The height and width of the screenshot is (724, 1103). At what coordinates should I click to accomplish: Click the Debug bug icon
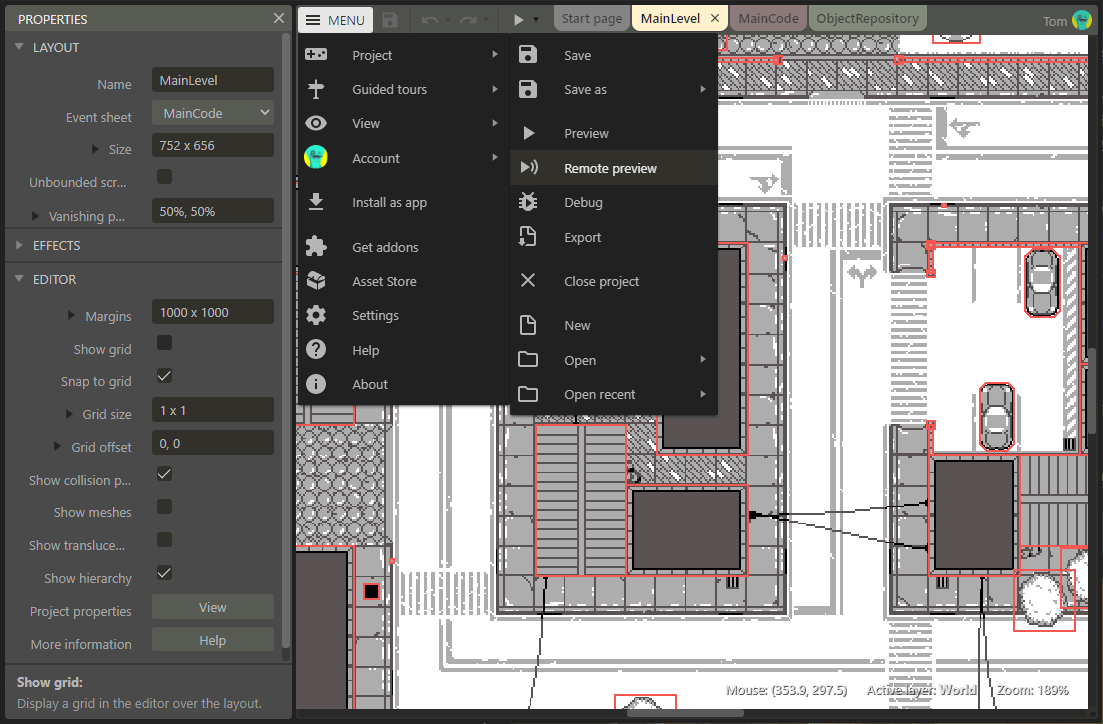pos(528,202)
